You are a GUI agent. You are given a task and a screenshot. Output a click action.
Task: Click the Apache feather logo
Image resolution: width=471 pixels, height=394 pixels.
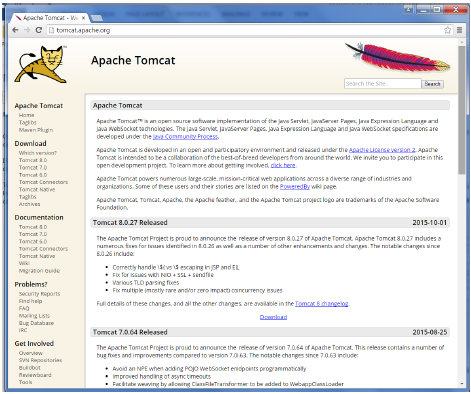pos(397,57)
